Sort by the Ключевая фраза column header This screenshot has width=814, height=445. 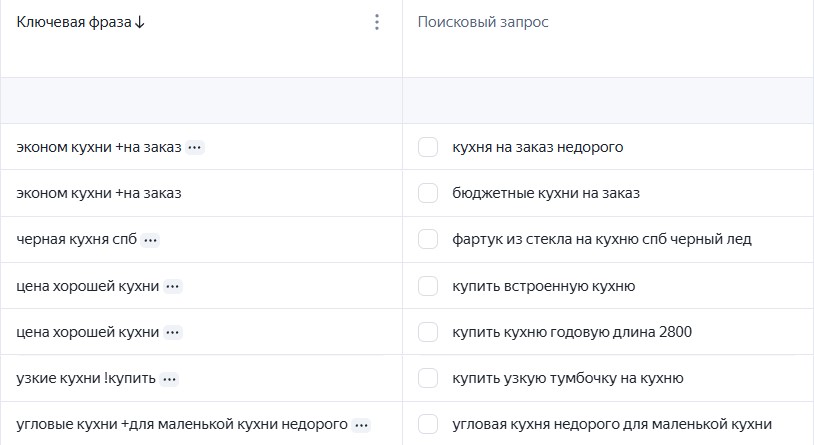pyautogui.click(x=74, y=22)
